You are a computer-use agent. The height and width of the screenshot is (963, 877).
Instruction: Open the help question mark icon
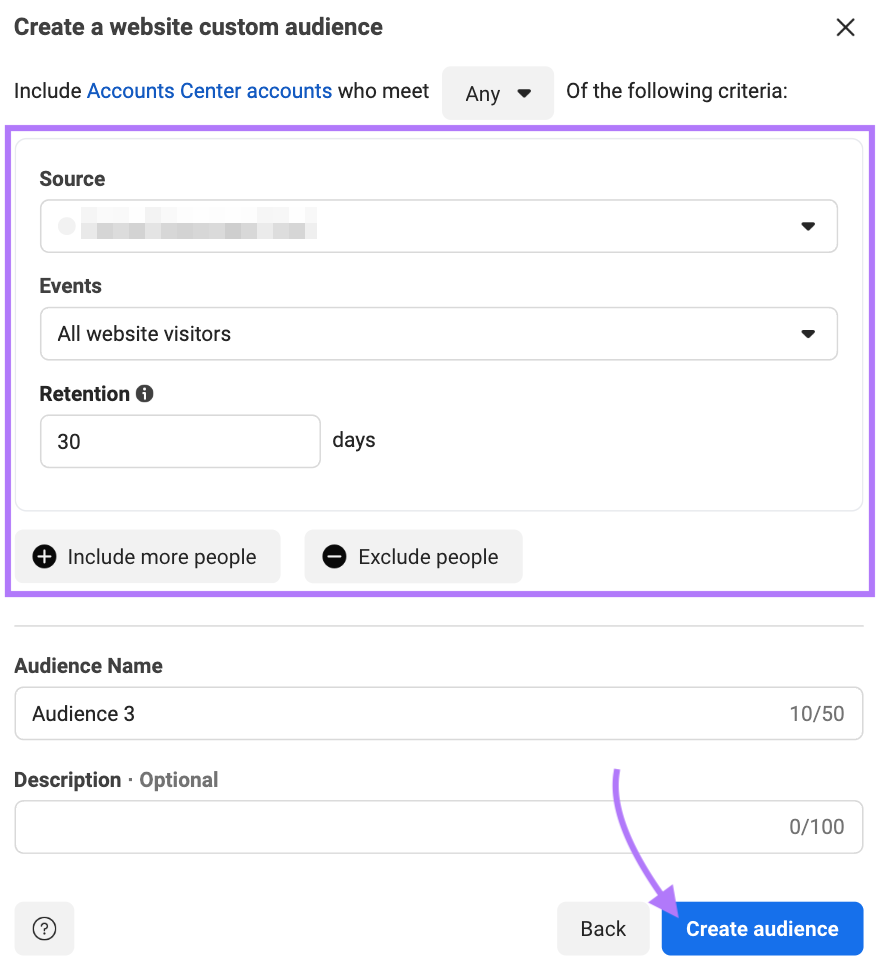pyautogui.click(x=44, y=928)
